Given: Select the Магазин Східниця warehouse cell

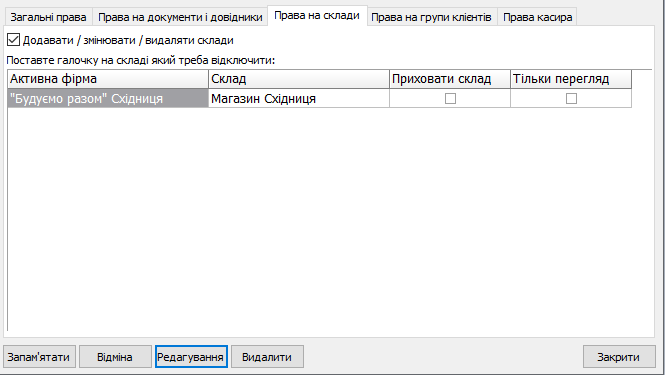Looking at the screenshot, I should pos(299,98).
